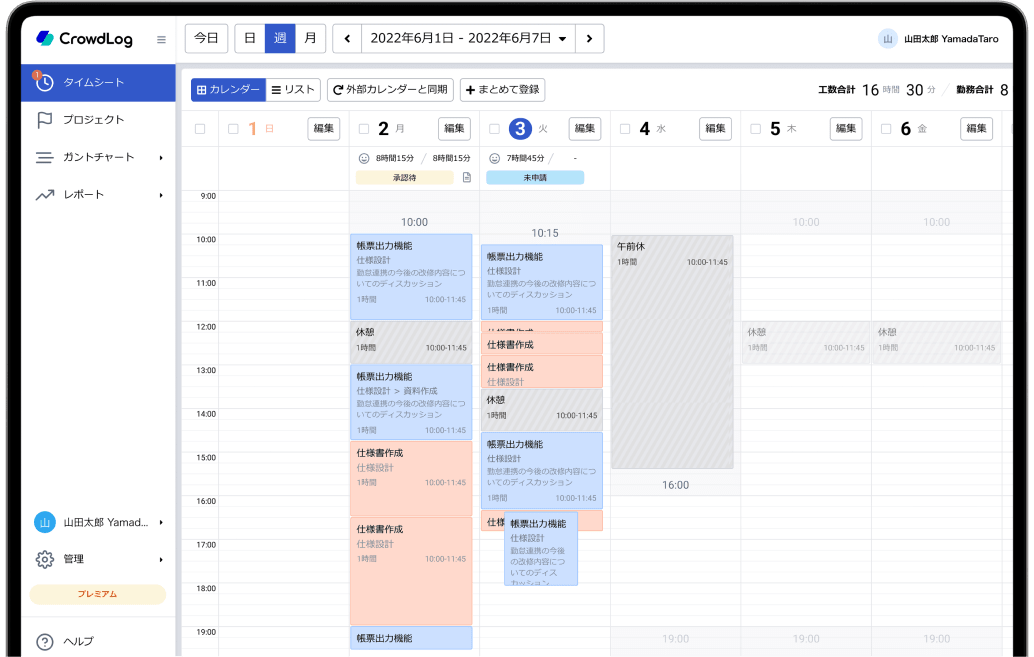Tick the checkbox for day 2 Monday

tap(364, 129)
